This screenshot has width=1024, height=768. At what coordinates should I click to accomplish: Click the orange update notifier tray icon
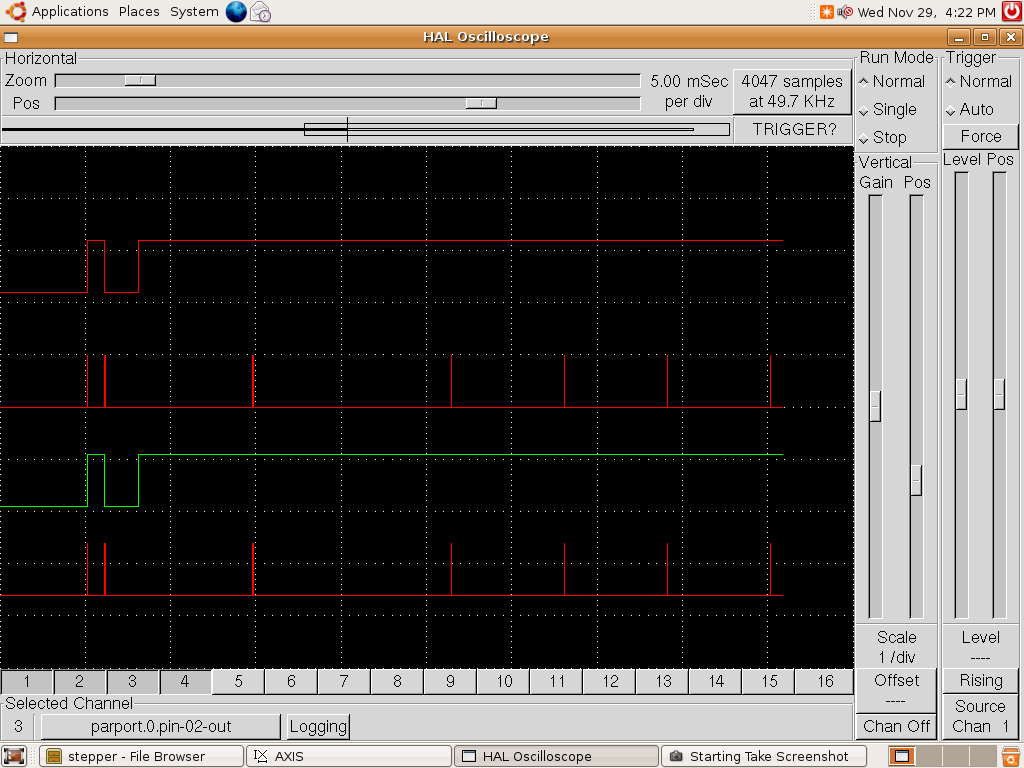click(827, 12)
